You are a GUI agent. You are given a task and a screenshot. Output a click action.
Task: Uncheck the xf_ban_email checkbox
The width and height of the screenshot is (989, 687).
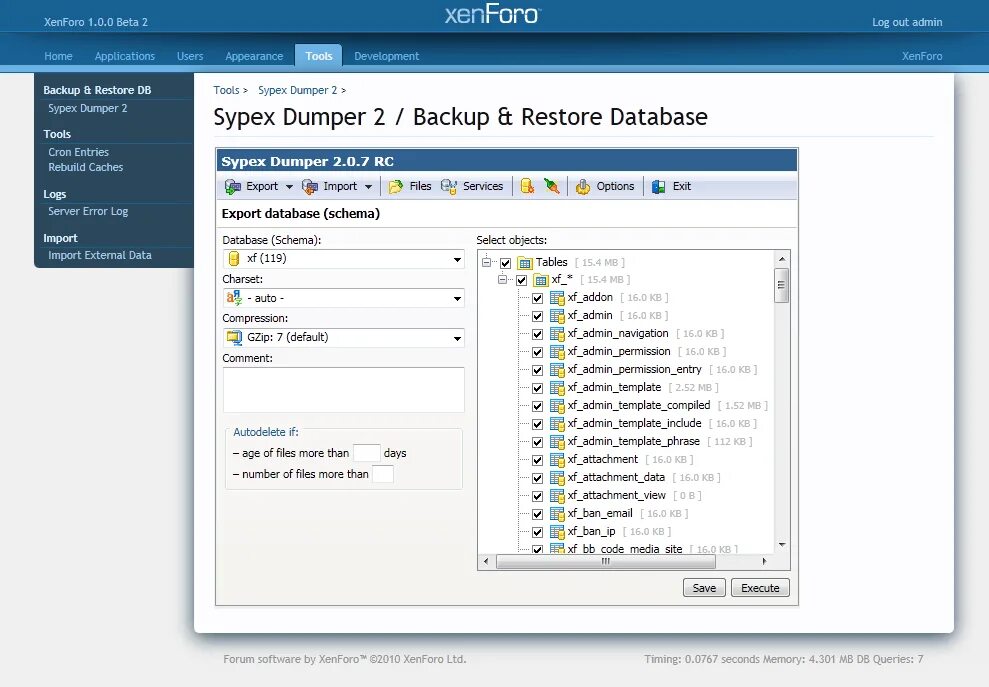coord(537,514)
